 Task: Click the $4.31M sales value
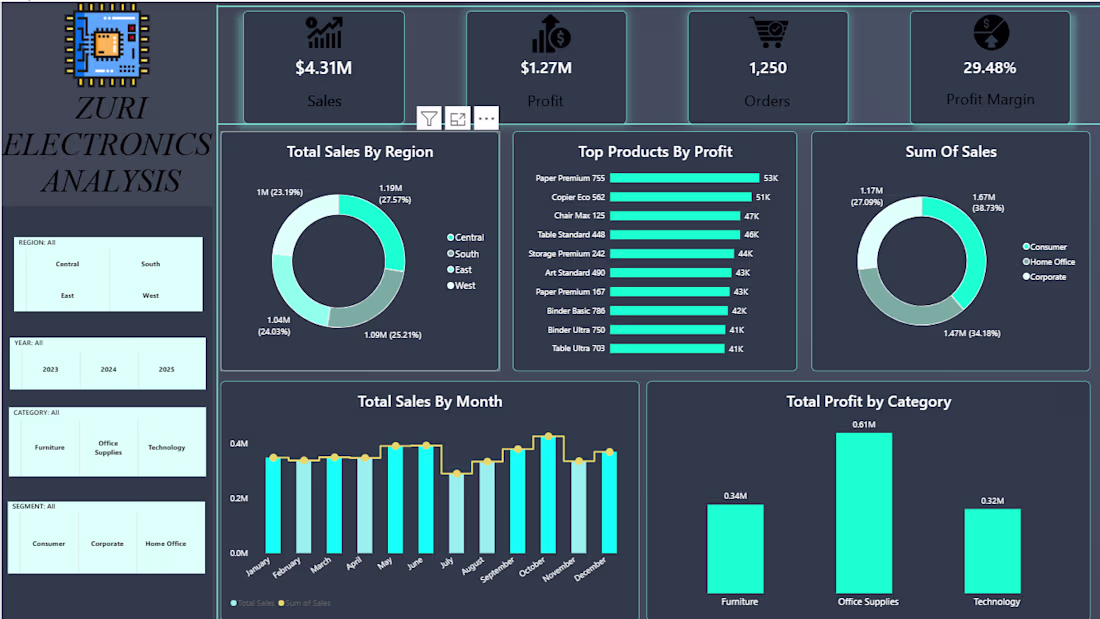323,68
